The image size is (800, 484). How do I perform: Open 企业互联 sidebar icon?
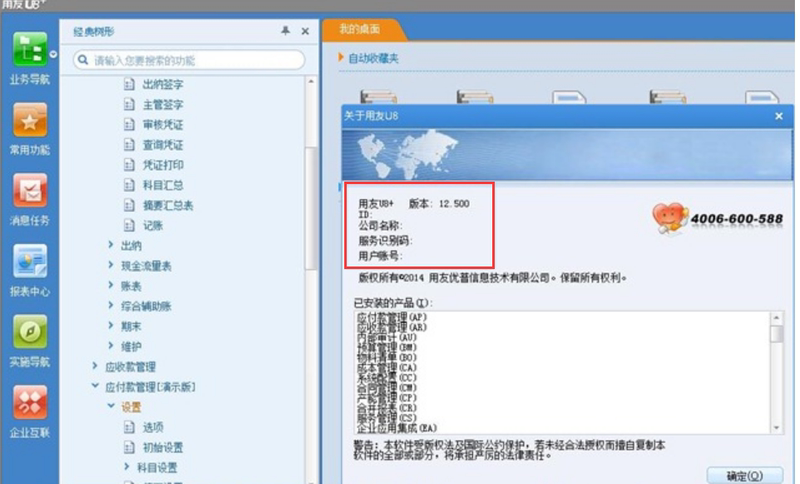tap(30, 402)
